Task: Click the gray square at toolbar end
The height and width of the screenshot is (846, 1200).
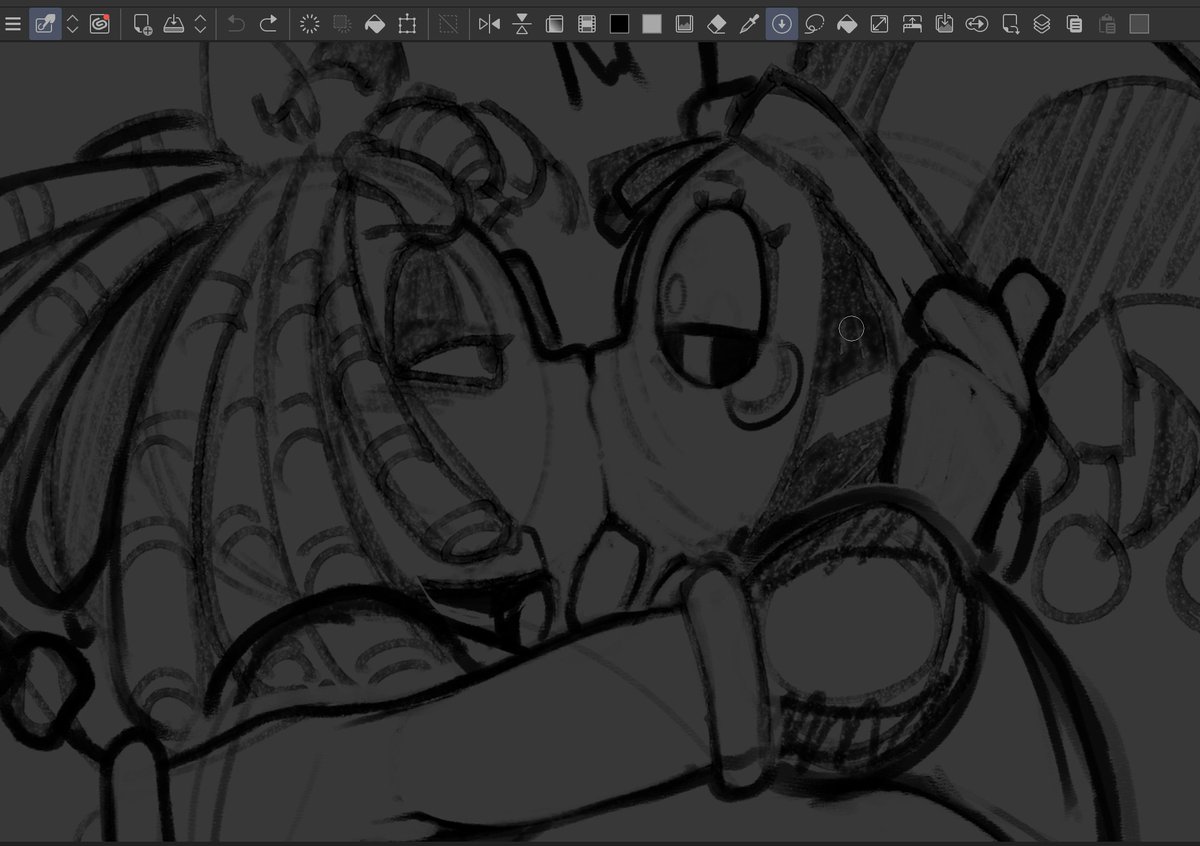Action: (x=1139, y=23)
